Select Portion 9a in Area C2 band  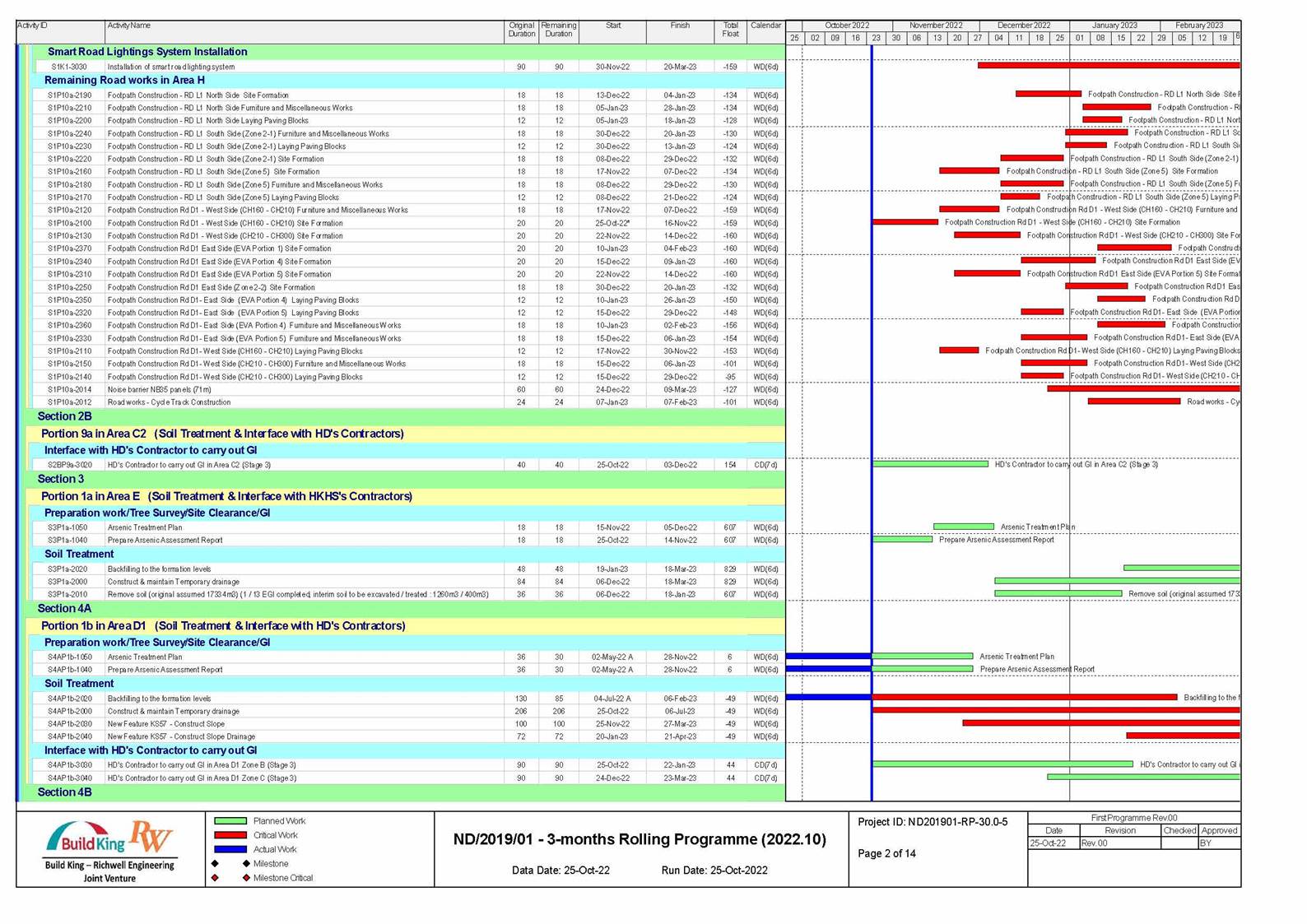point(407,434)
